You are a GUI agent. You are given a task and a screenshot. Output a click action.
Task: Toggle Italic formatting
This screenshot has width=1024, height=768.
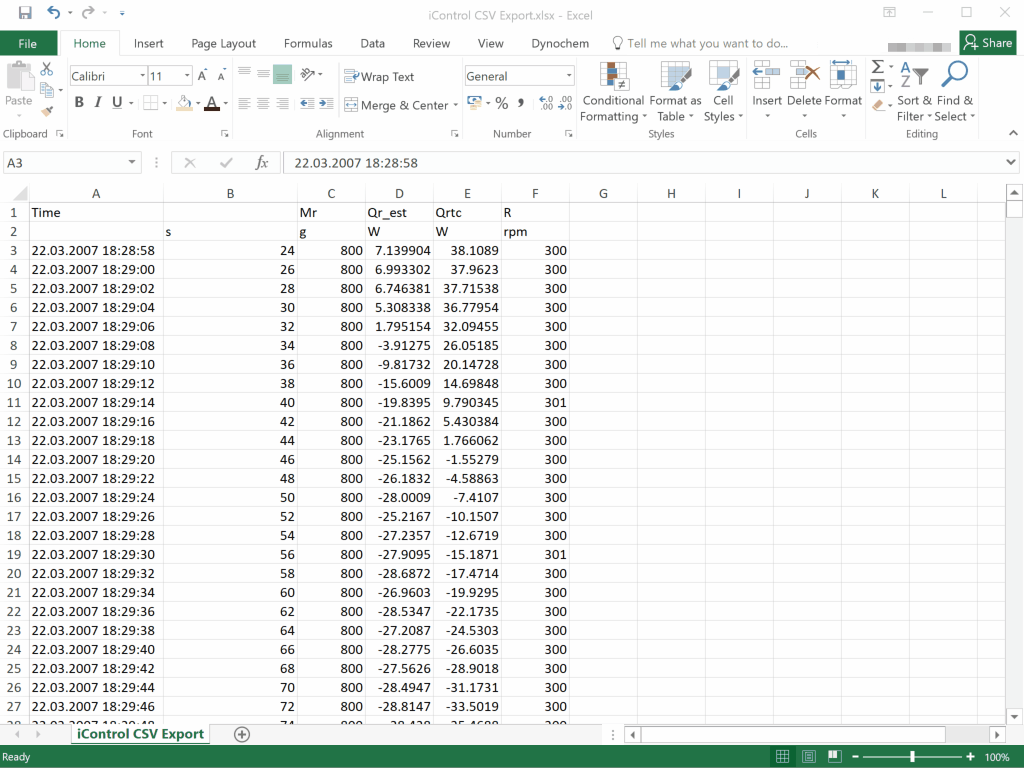[97, 103]
